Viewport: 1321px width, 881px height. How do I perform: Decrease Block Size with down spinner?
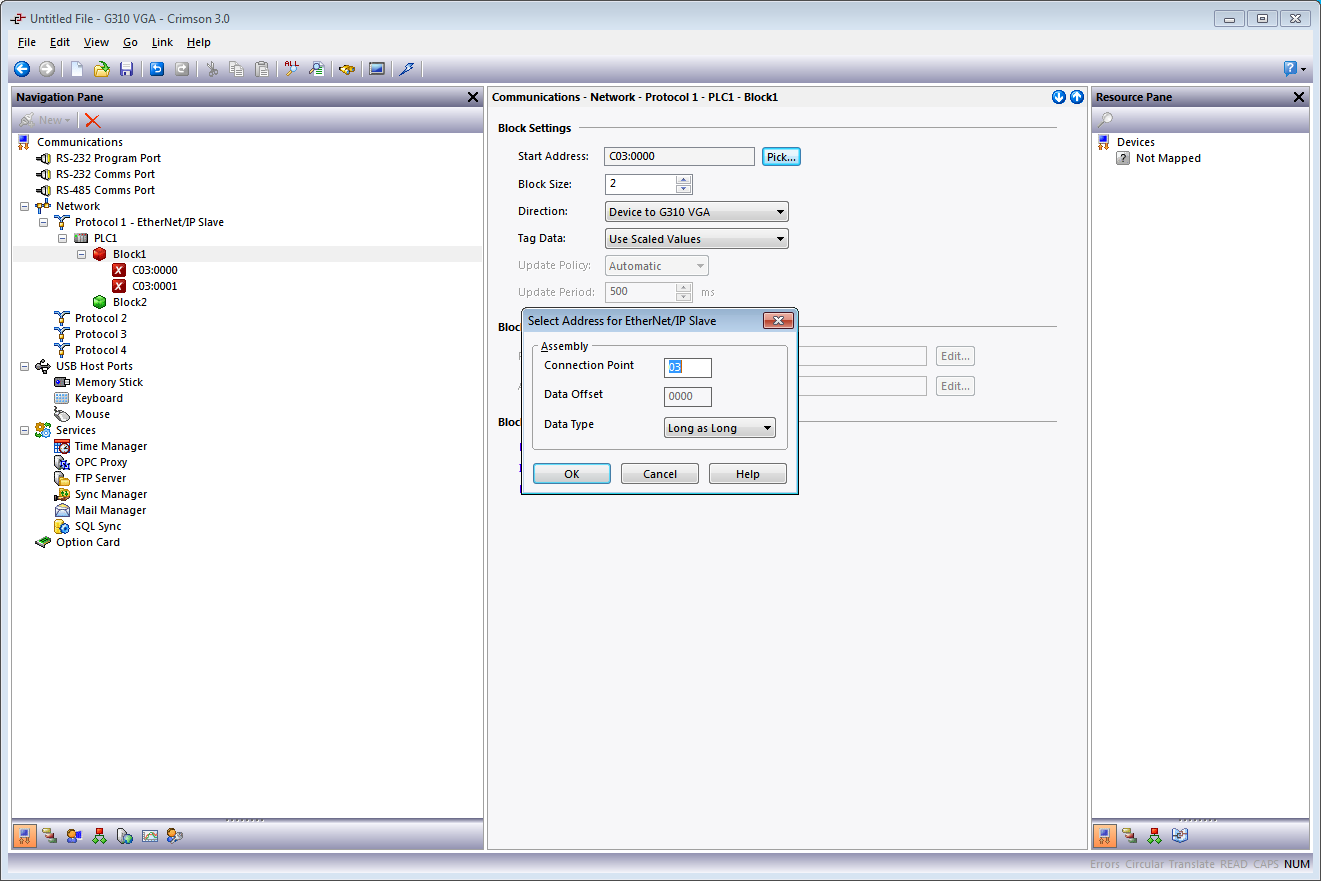[684, 189]
